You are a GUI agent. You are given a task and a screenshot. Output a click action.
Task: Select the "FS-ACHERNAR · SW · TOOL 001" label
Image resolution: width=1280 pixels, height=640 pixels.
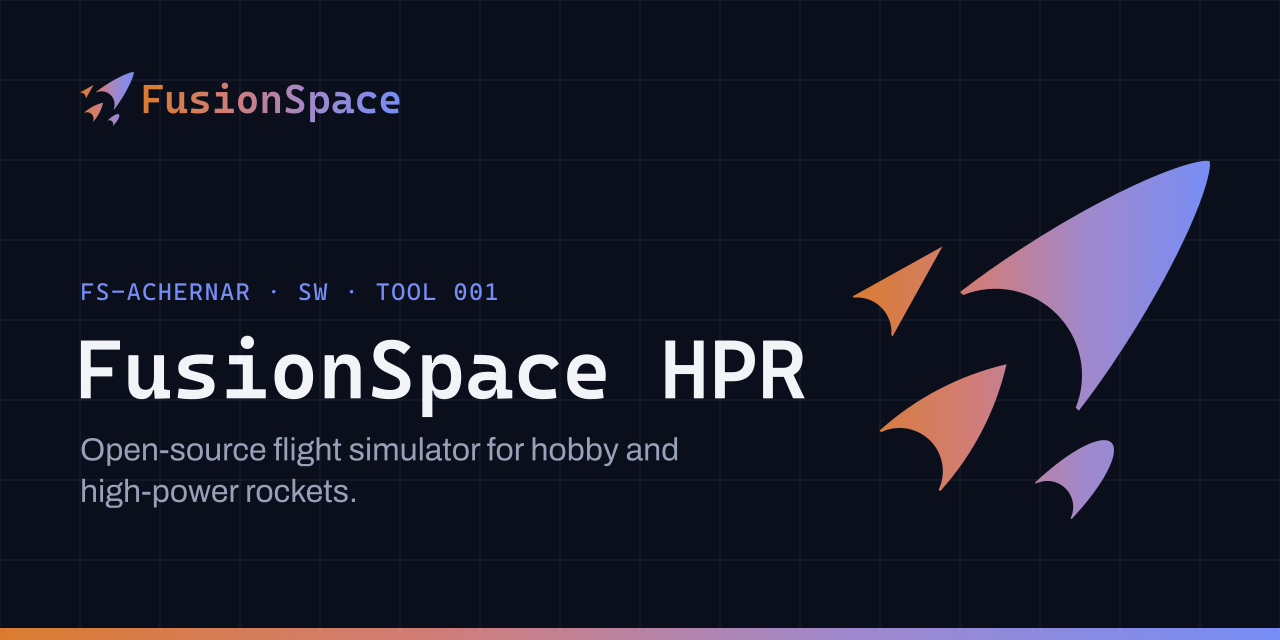click(x=289, y=292)
